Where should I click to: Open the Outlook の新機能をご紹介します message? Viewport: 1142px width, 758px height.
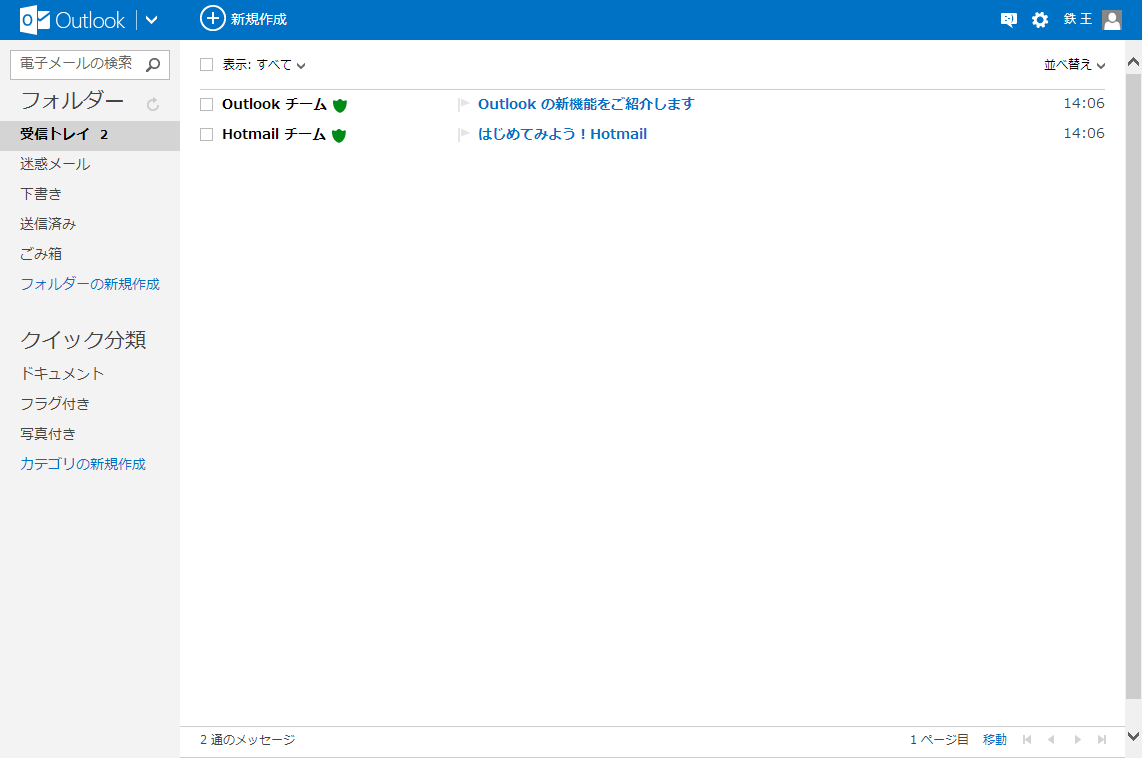[586, 104]
